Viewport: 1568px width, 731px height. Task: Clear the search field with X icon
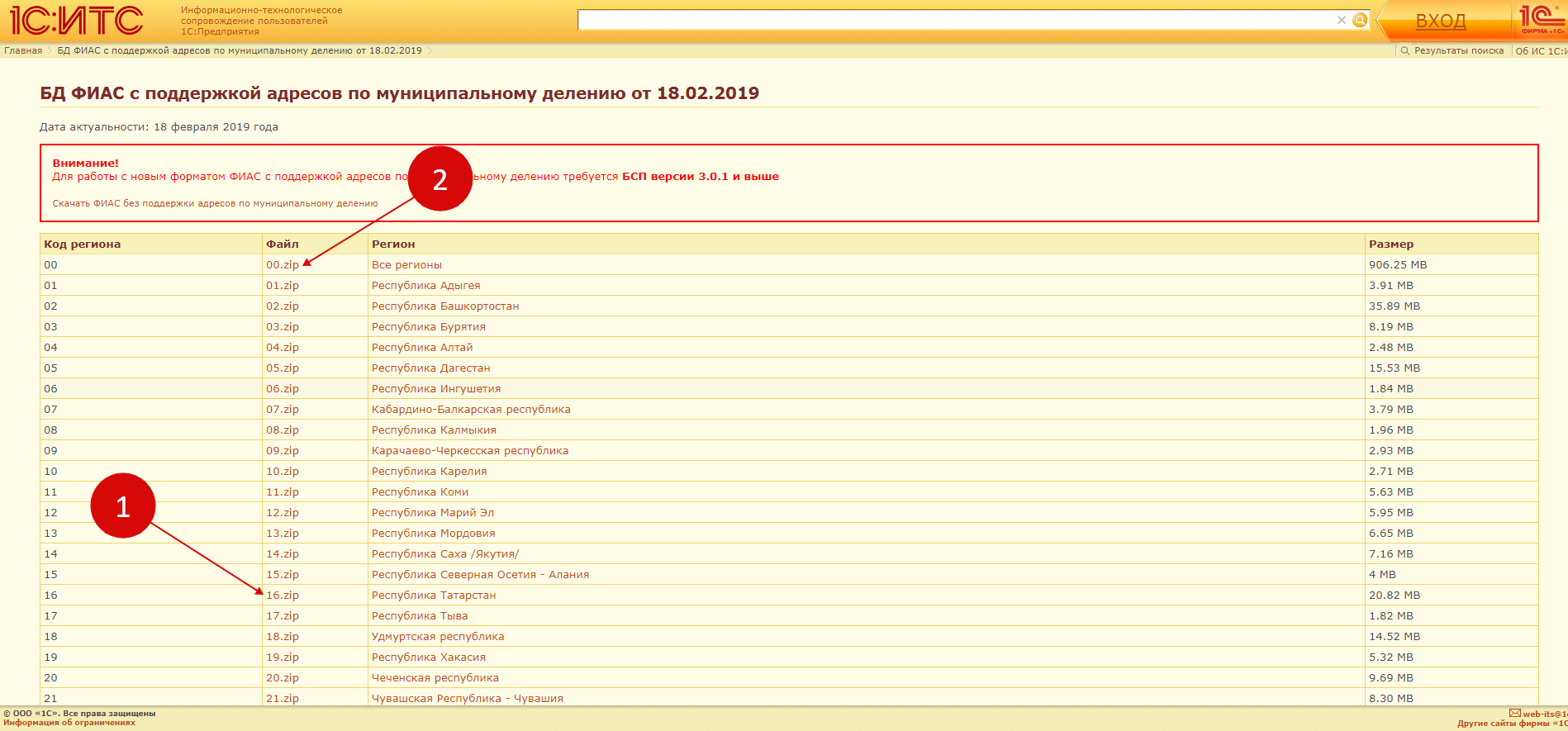[1342, 21]
